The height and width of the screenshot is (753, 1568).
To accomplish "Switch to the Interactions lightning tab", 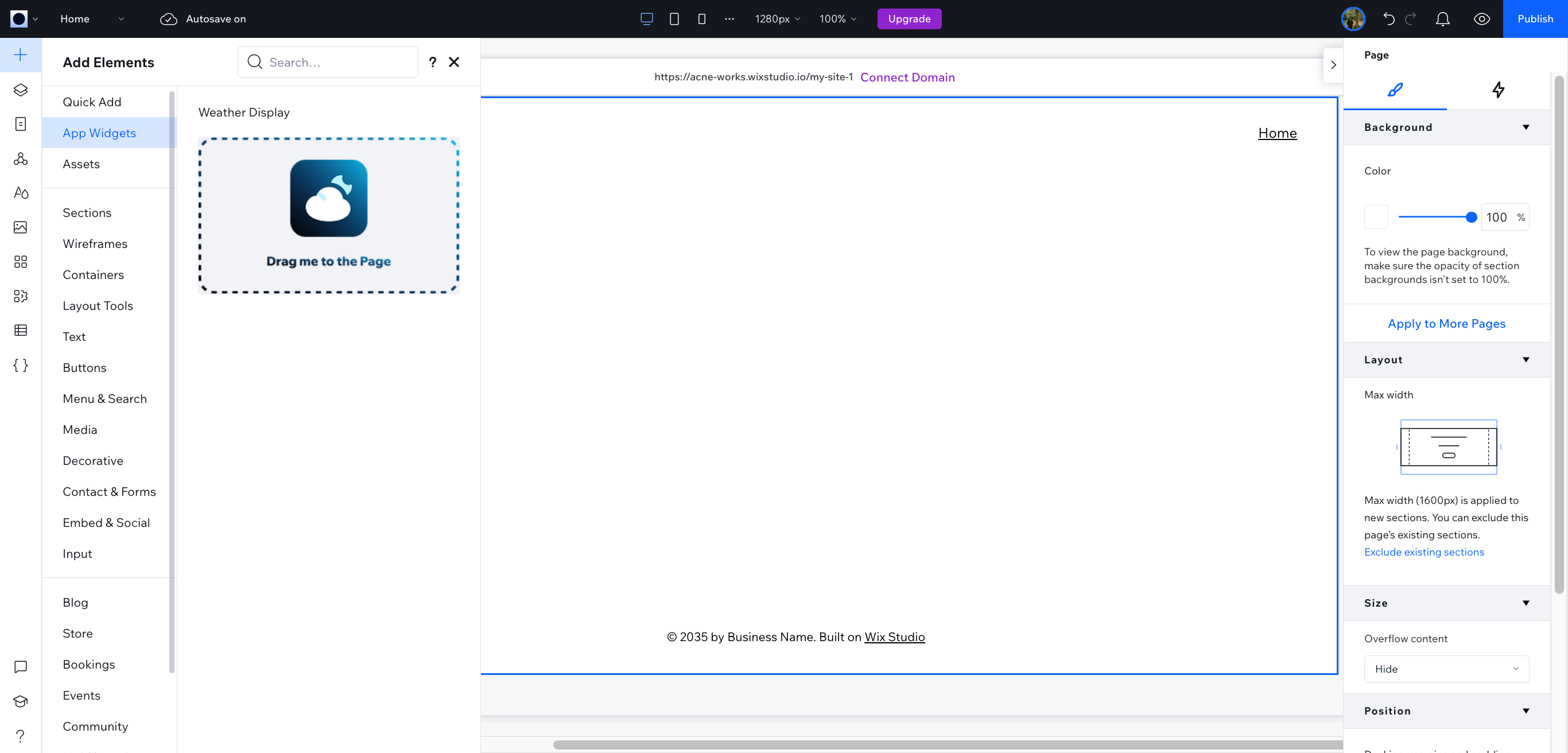I will coord(1498,90).
